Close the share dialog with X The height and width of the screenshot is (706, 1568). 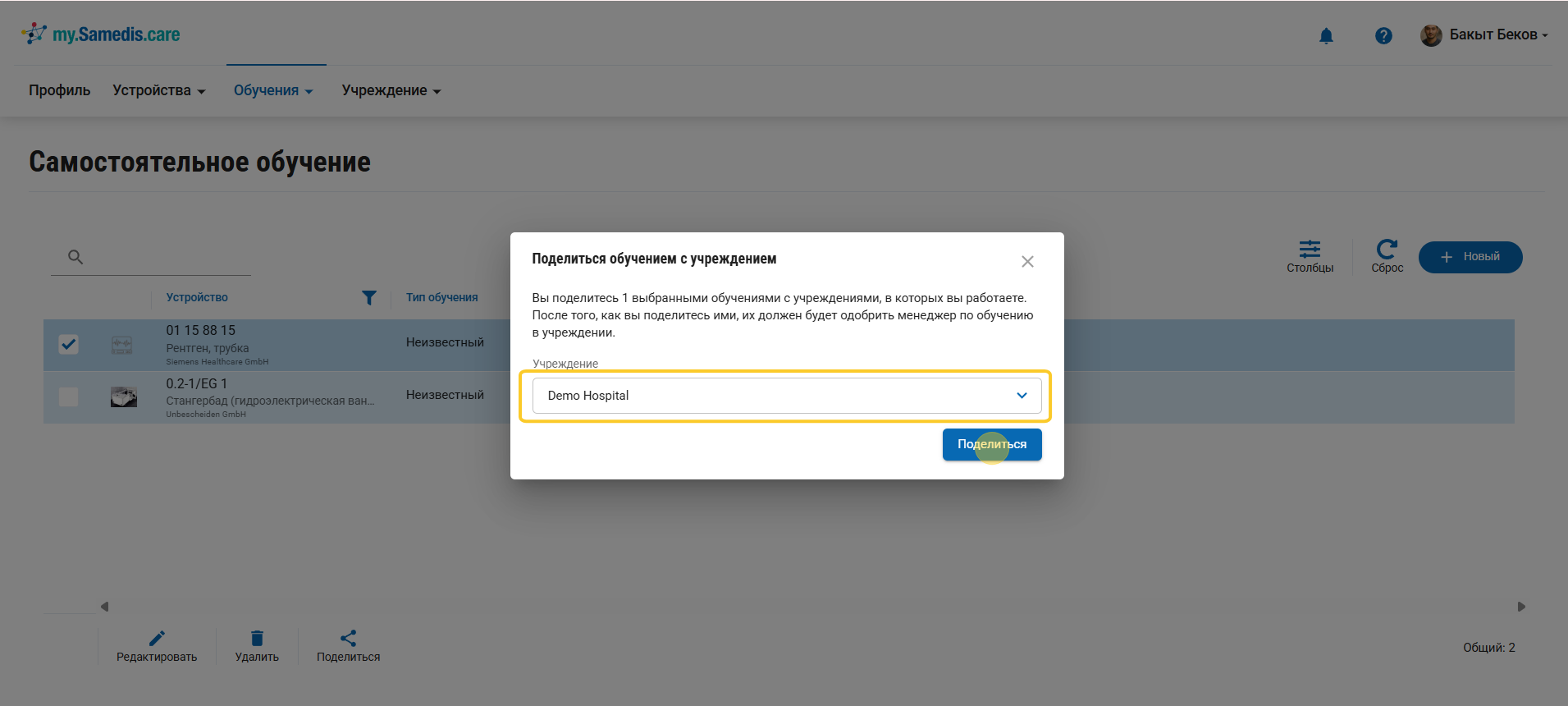1027,261
